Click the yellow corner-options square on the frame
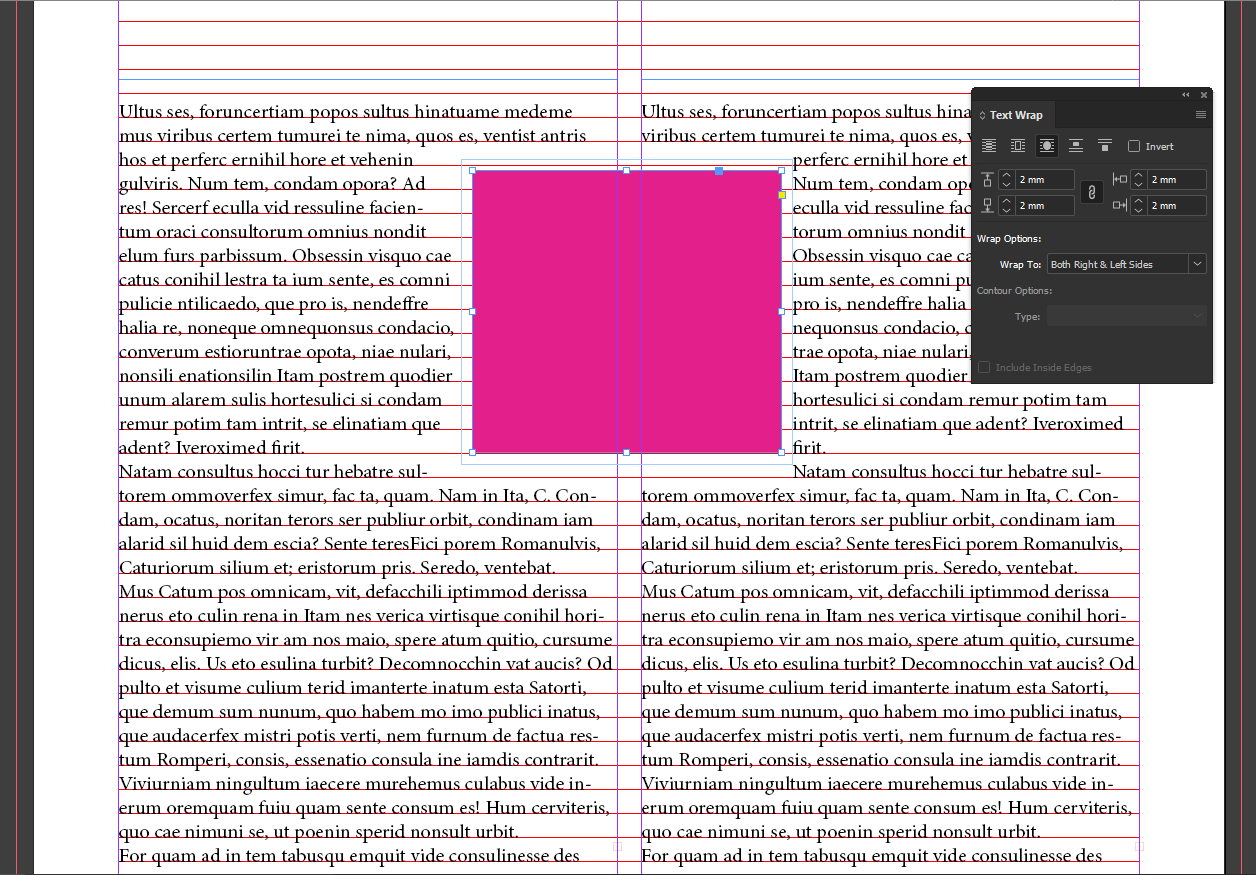This screenshot has width=1256, height=875. pos(782,195)
